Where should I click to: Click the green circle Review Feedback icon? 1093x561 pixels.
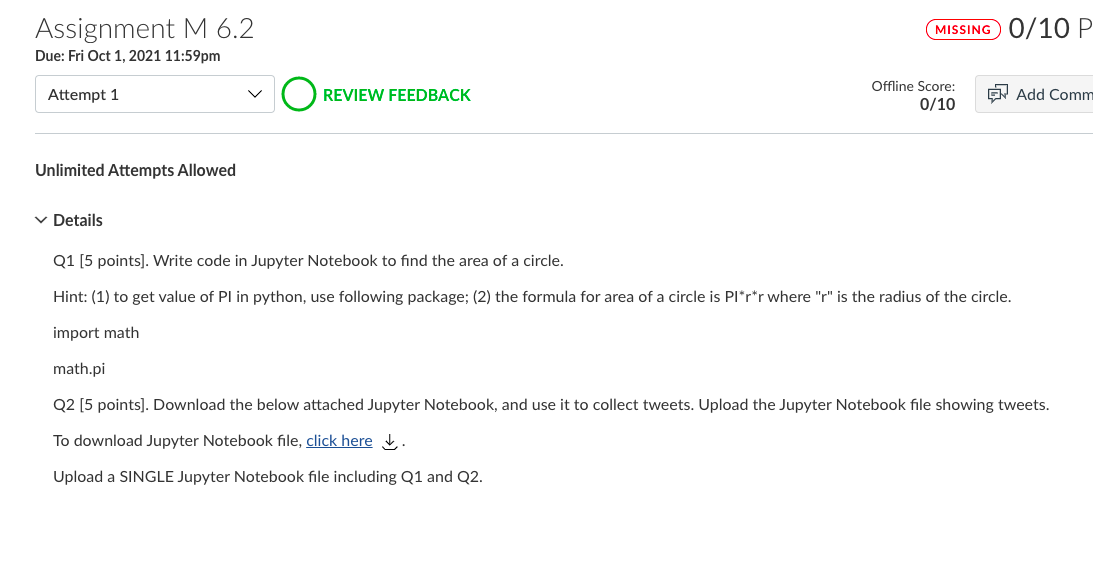(298, 94)
